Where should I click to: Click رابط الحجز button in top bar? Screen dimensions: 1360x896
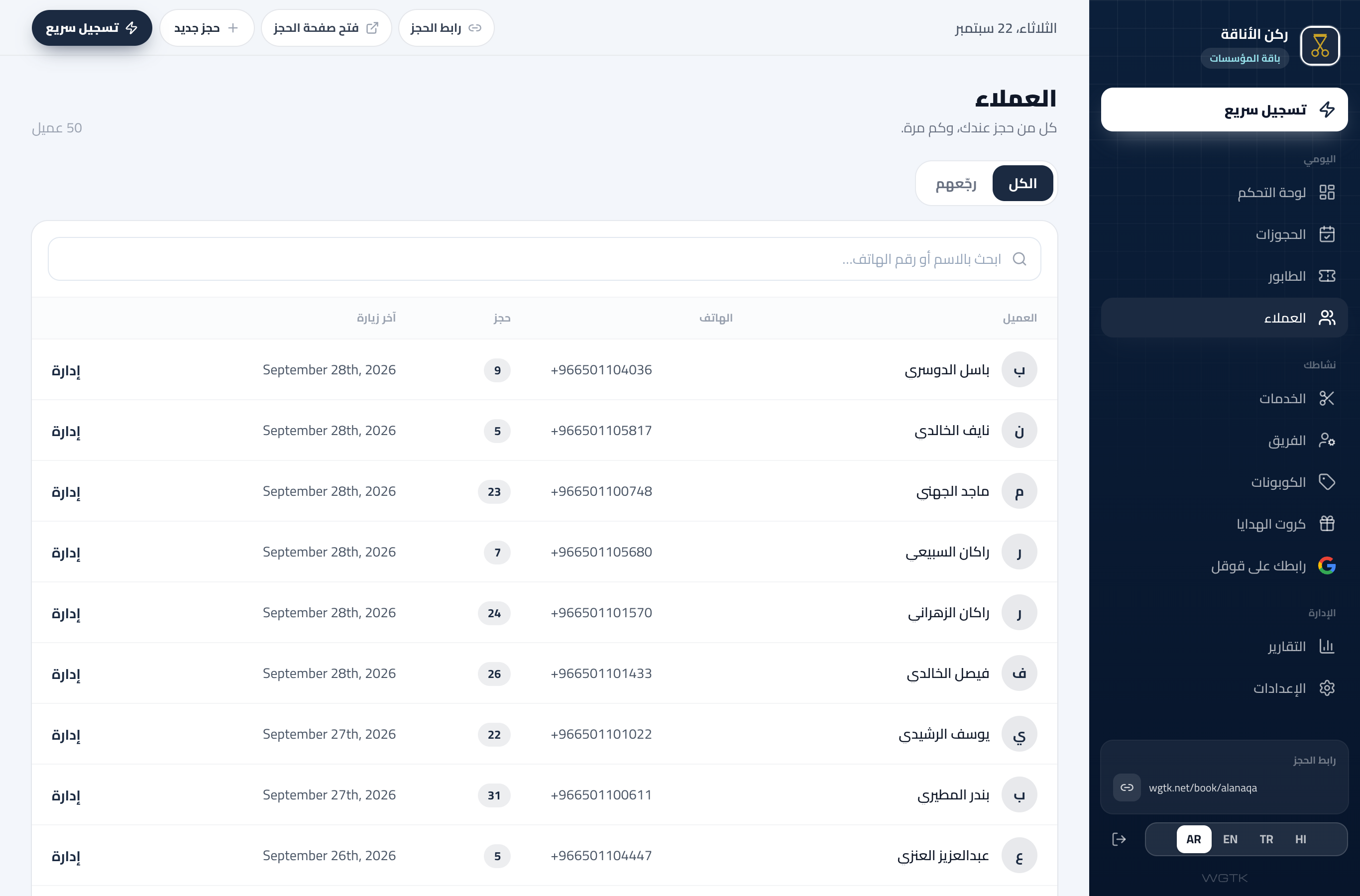[x=446, y=28]
